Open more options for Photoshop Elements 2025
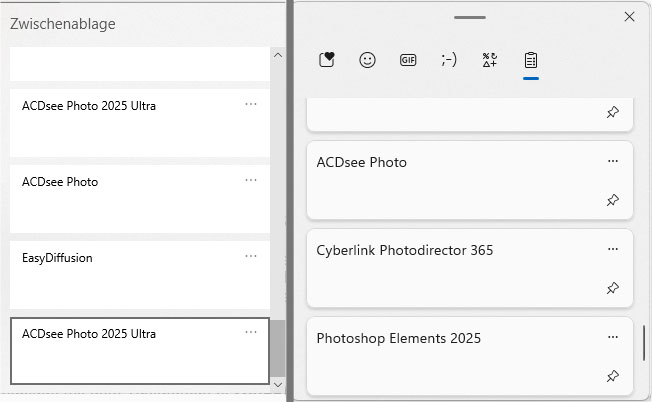 [x=612, y=337]
